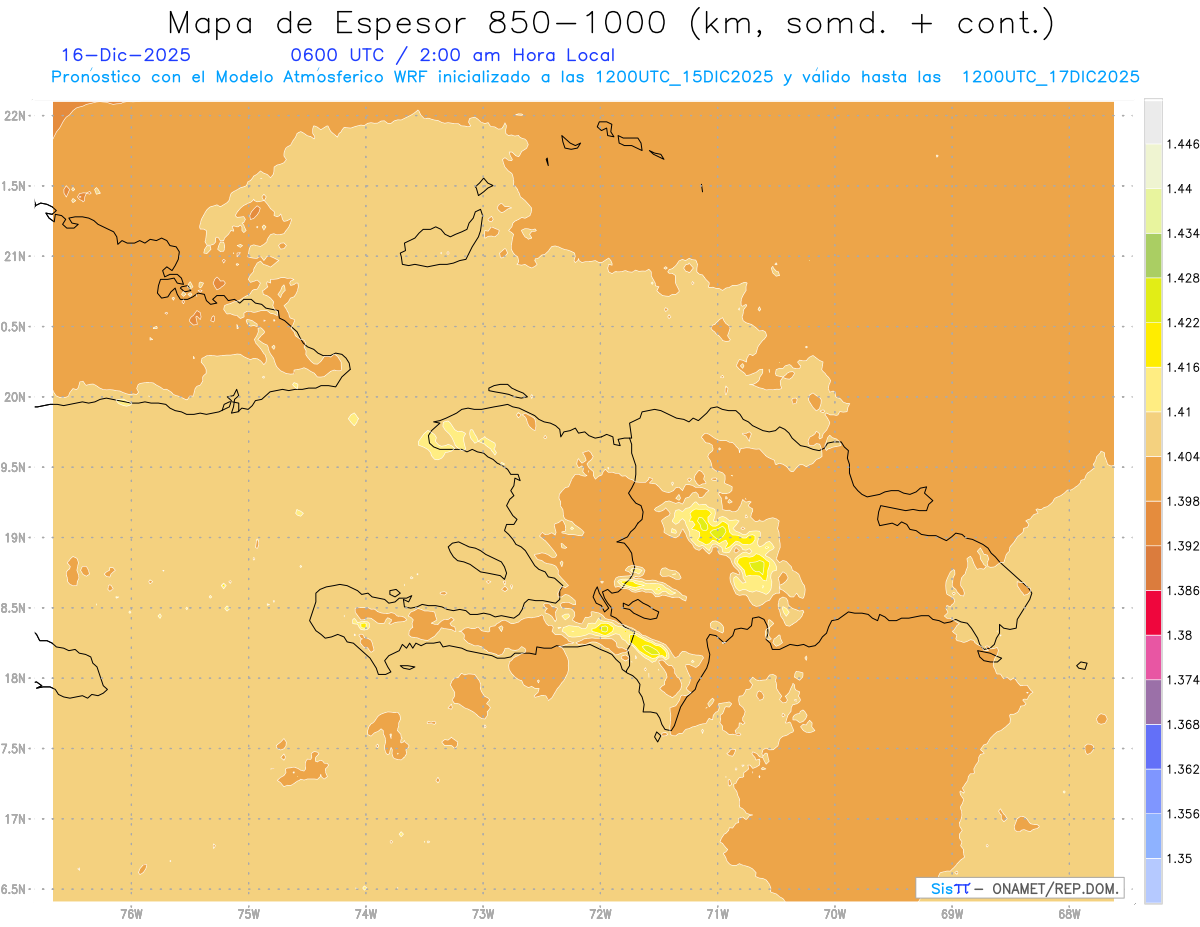Pick the bright yellow swatch between 1.416 and 1.422
The image size is (1200, 927).
(x=1153, y=344)
